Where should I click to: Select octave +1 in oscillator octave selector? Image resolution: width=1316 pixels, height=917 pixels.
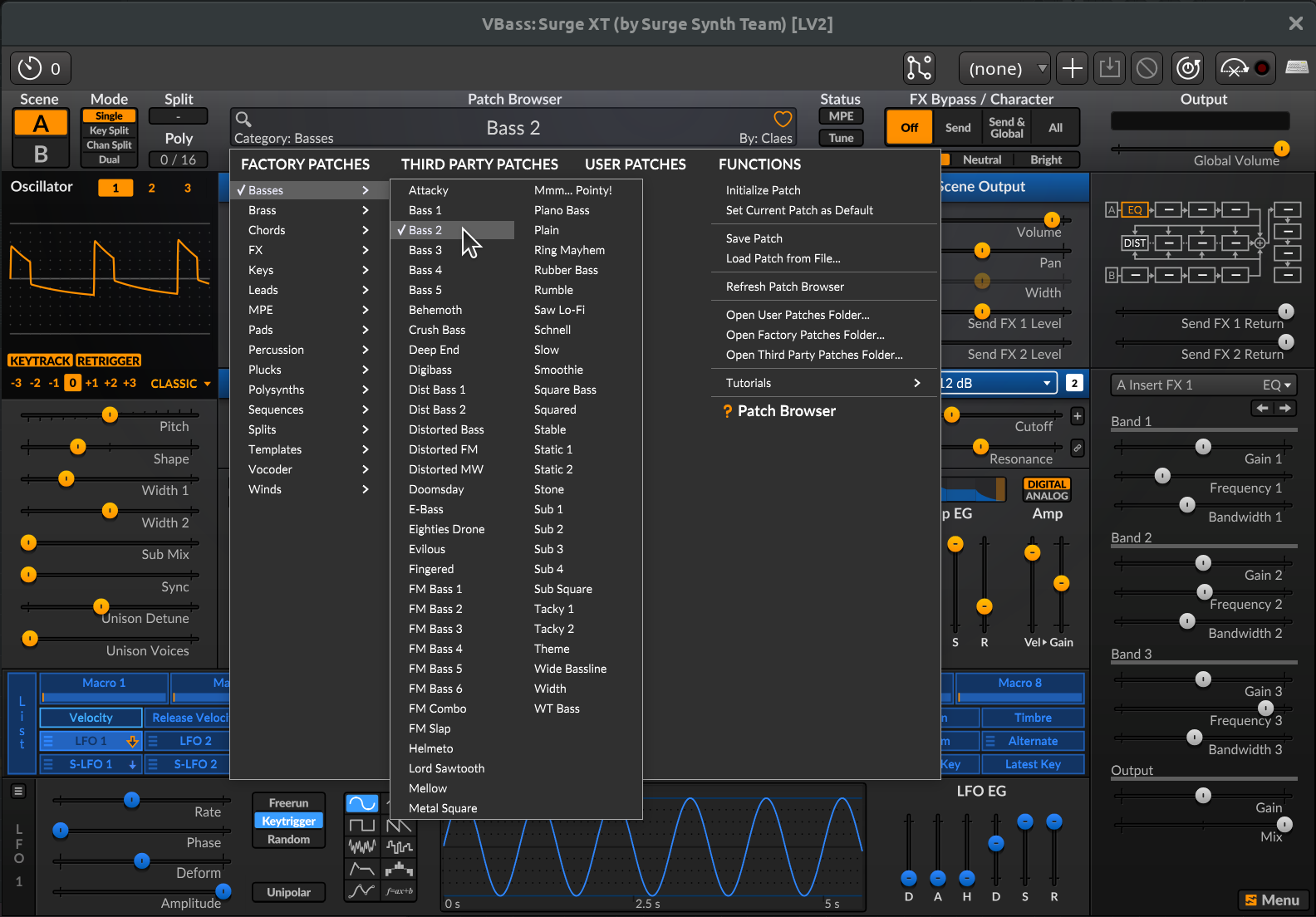[x=91, y=383]
